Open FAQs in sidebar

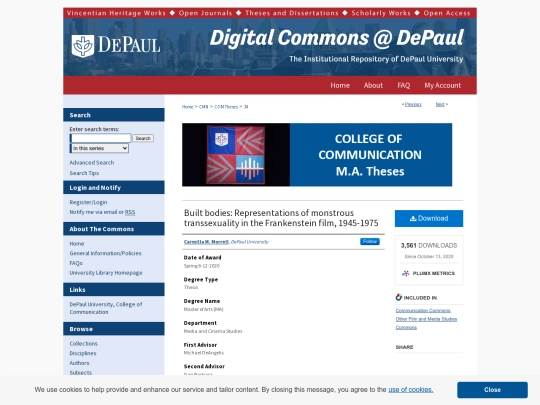click(76, 263)
